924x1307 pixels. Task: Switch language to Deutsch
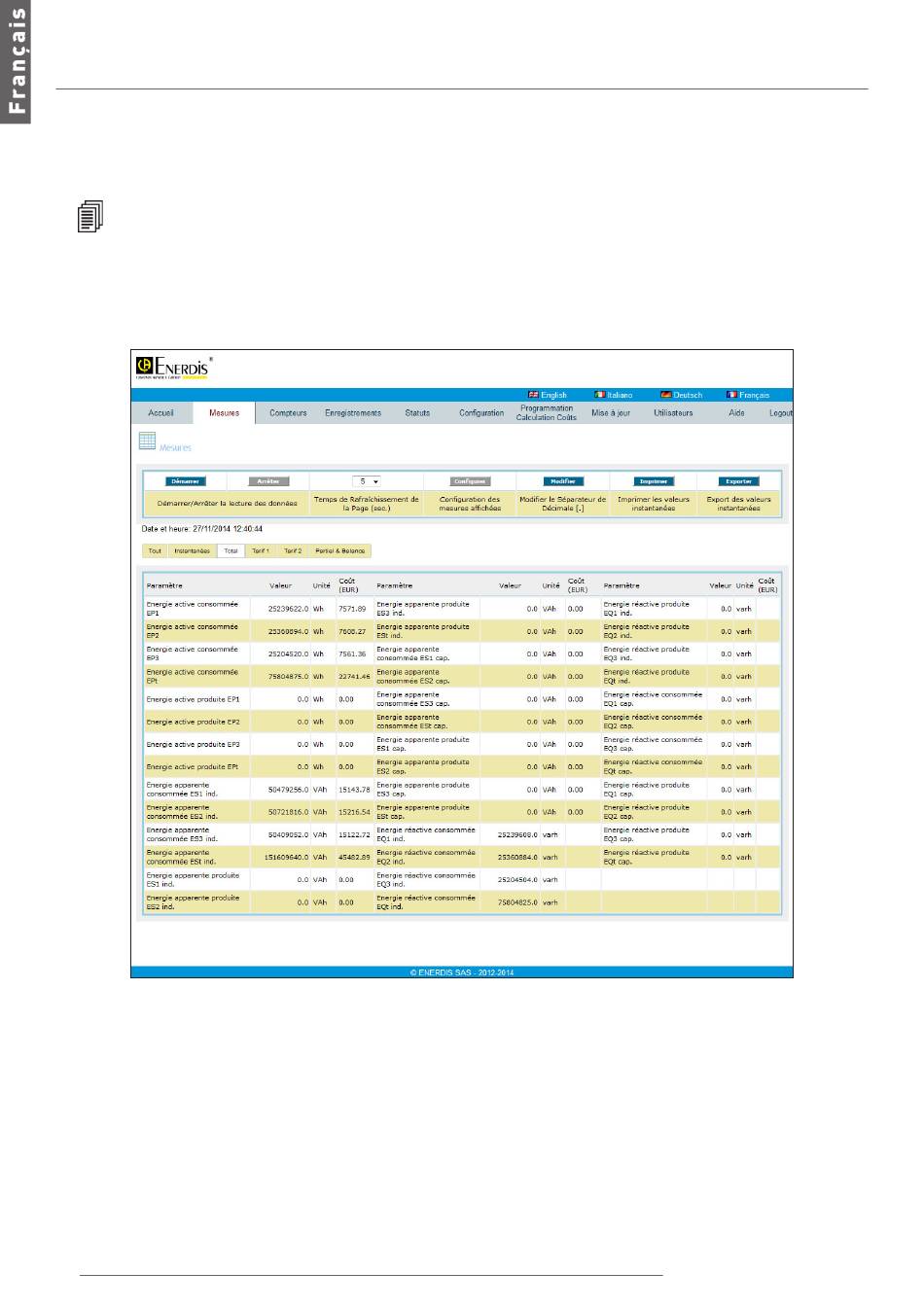[x=688, y=395]
